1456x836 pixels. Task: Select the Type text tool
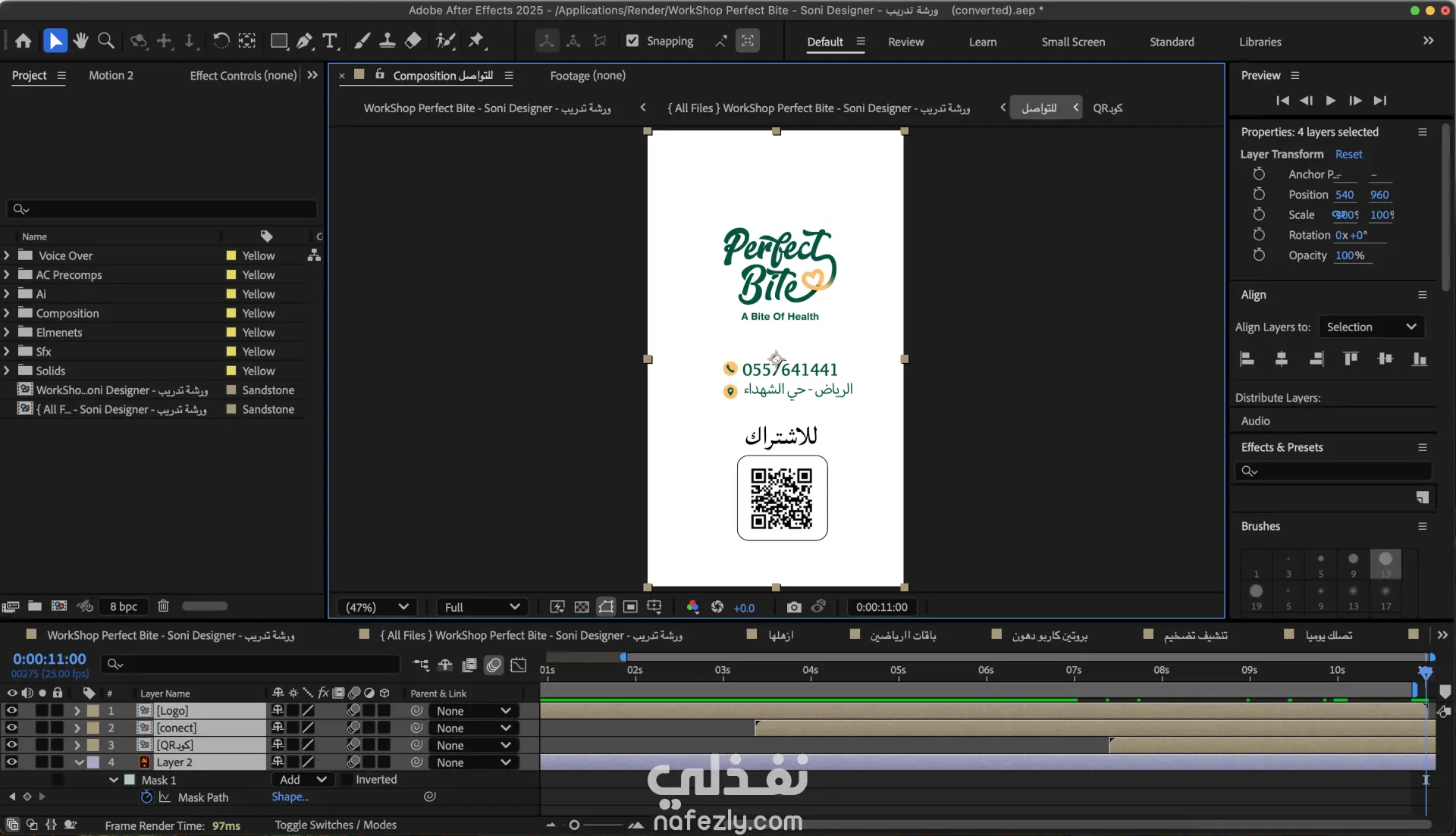click(330, 41)
